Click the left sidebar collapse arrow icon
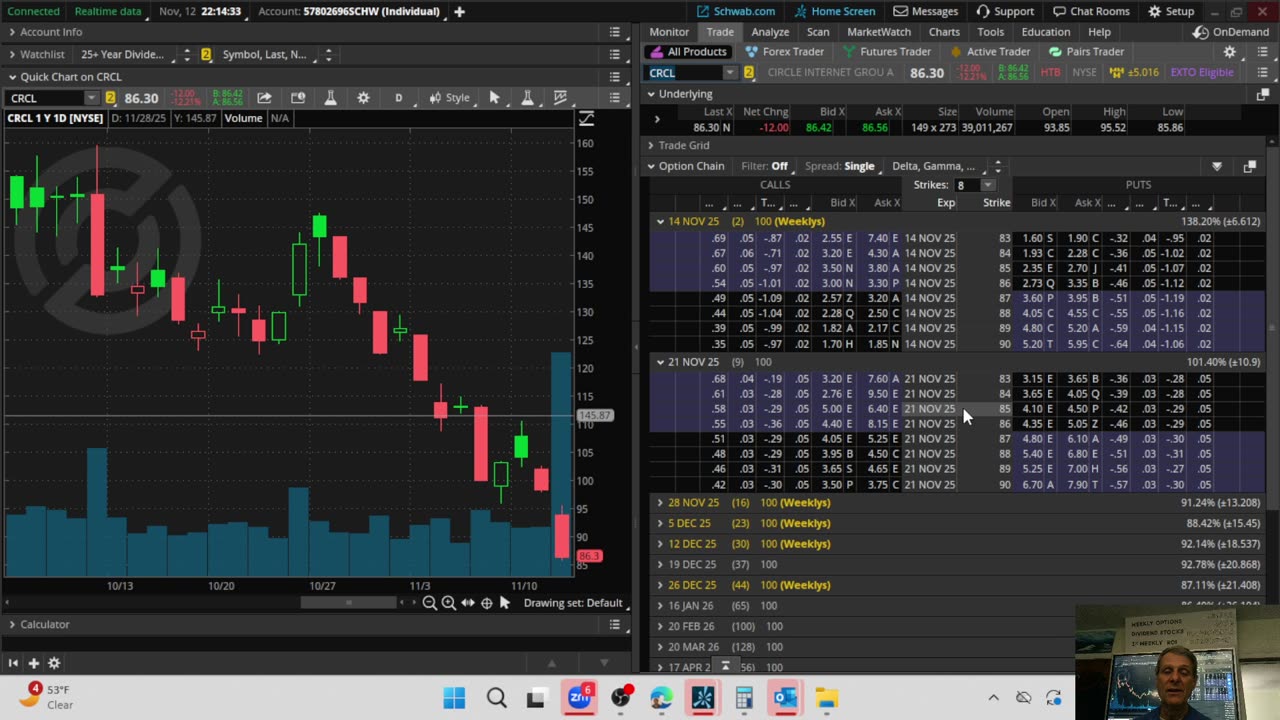1280x720 pixels. pos(13,663)
